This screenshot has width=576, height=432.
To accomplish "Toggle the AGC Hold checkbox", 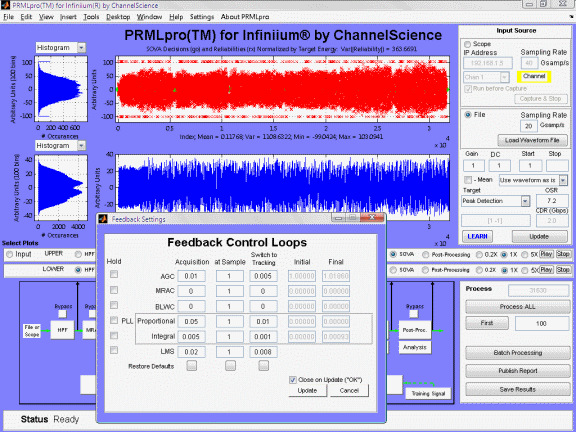I will point(114,274).
